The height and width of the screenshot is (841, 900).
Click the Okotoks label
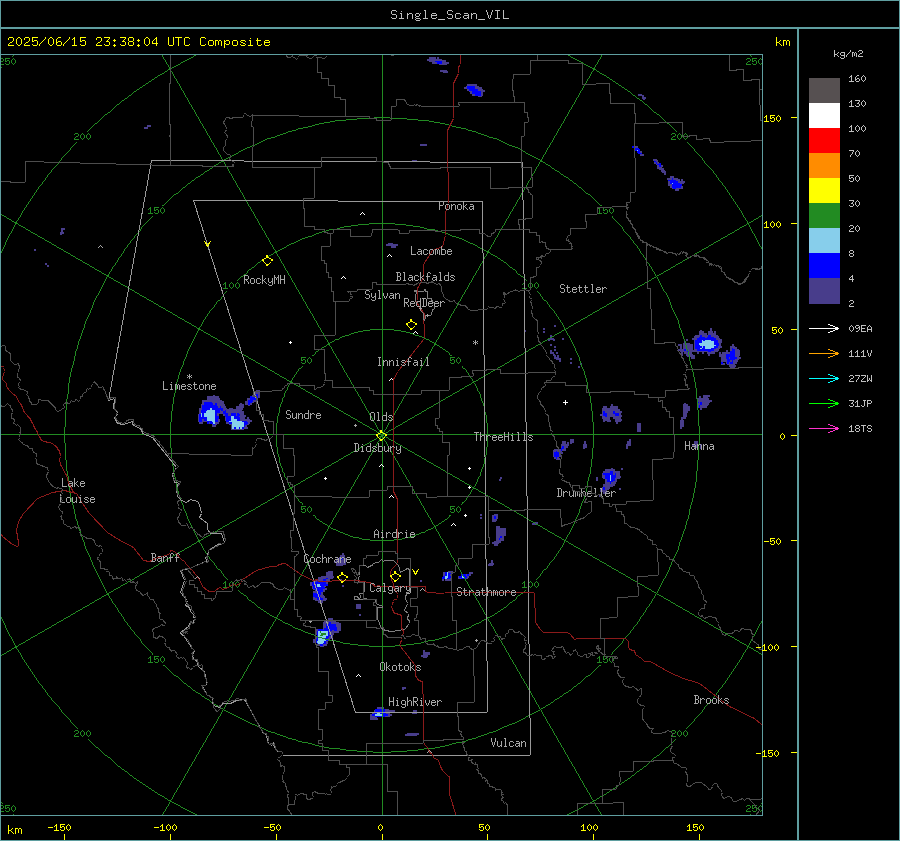point(400,667)
